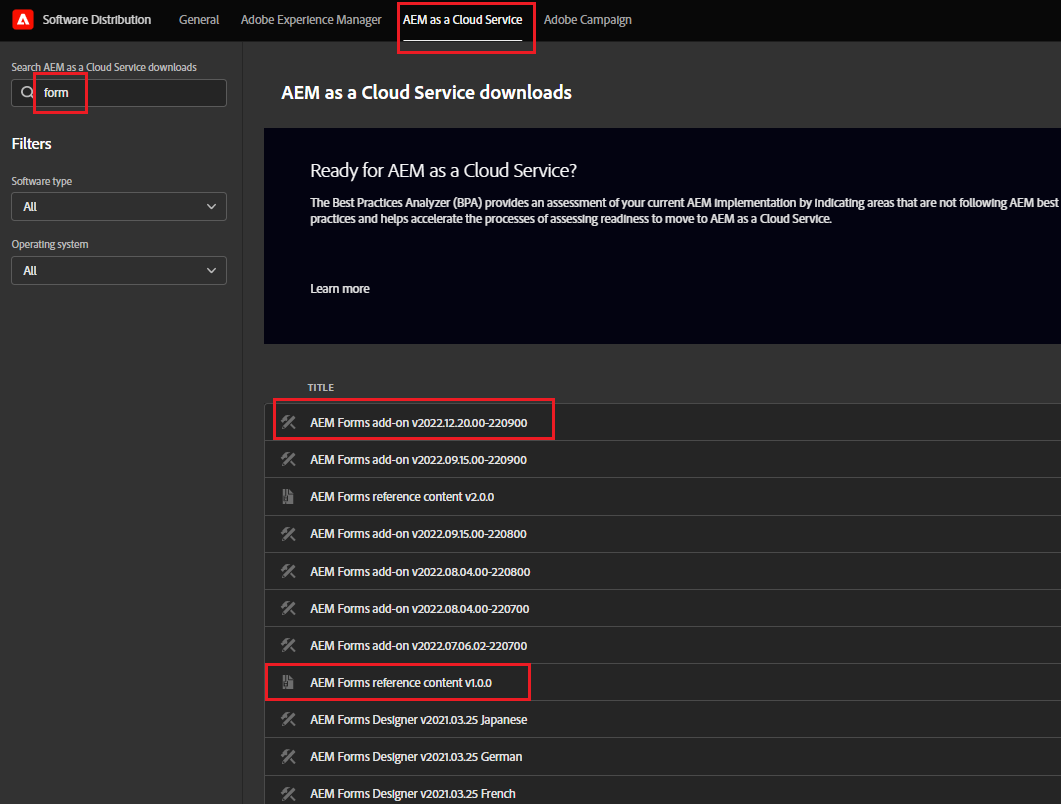Click the tools icon beside AEM Forms Designer v2021.03.25 German

[288, 756]
